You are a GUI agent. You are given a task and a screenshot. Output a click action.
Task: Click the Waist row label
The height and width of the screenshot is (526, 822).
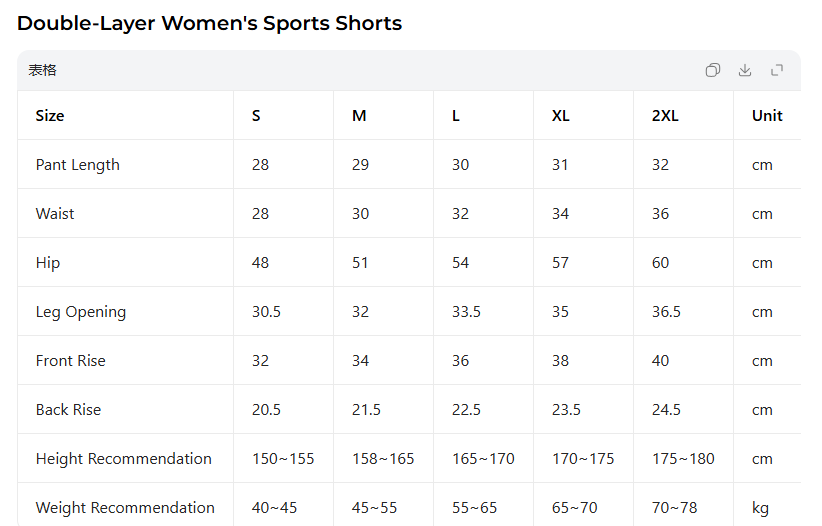coord(55,214)
